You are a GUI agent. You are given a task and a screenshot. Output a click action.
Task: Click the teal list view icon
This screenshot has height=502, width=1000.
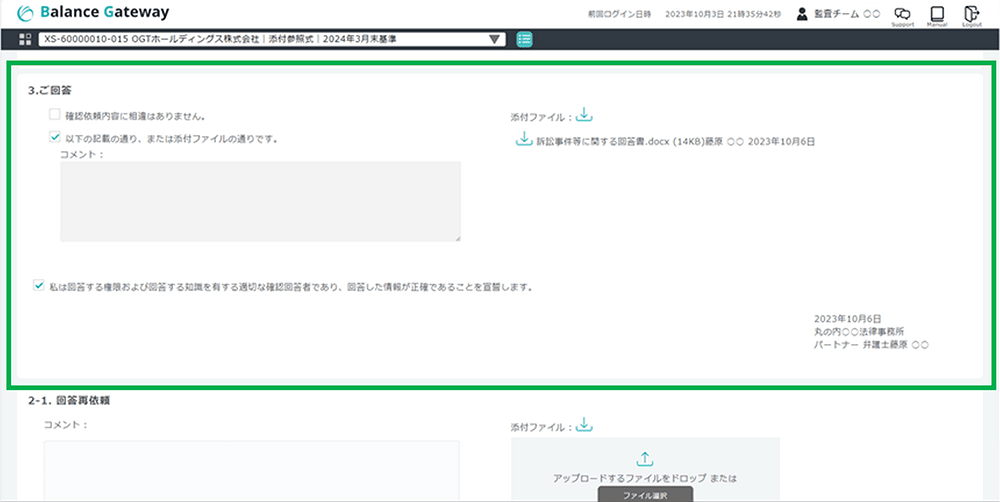tap(525, 40)
